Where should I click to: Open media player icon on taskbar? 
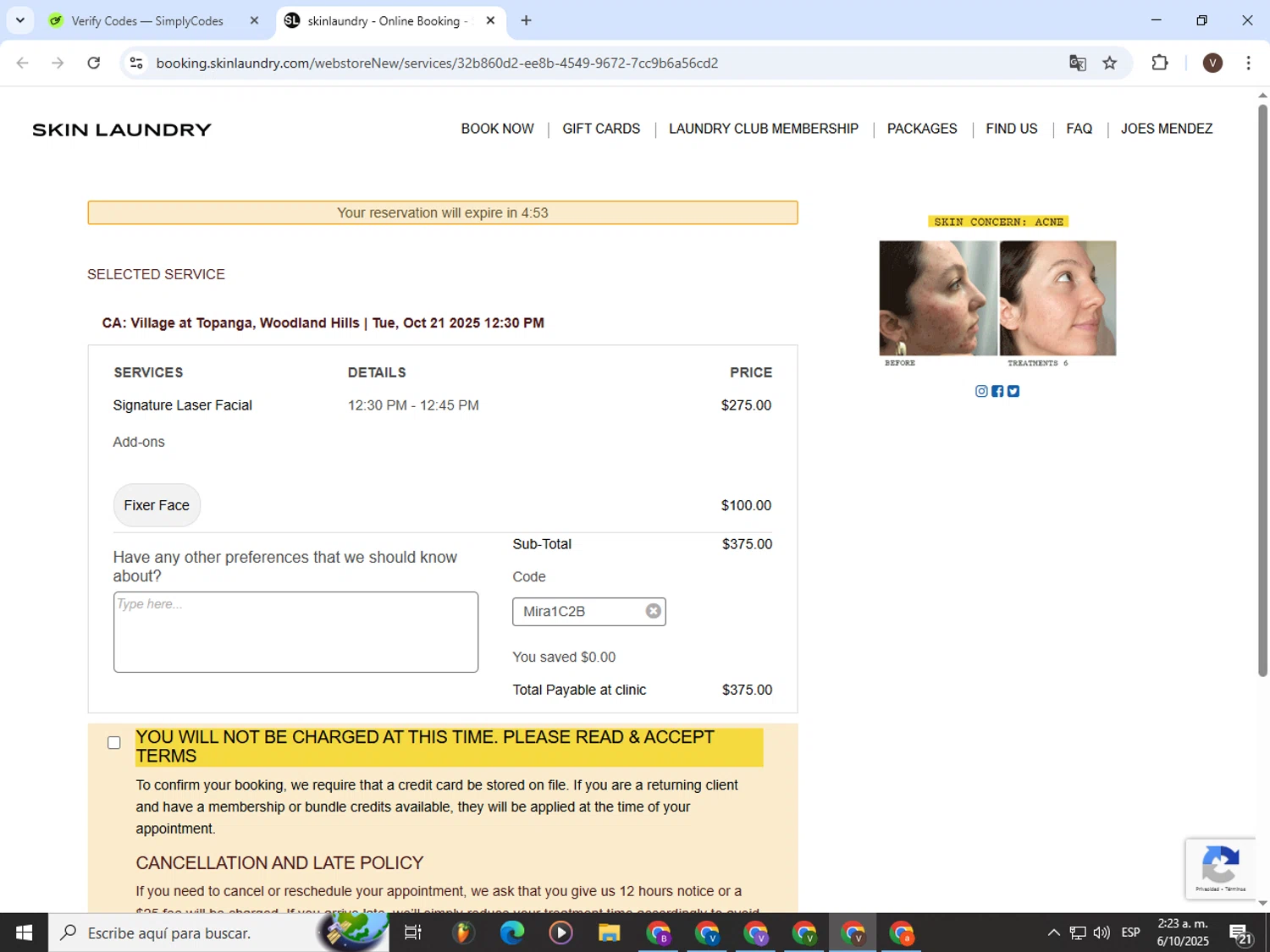pyautogui.click(x=560, y=933)
